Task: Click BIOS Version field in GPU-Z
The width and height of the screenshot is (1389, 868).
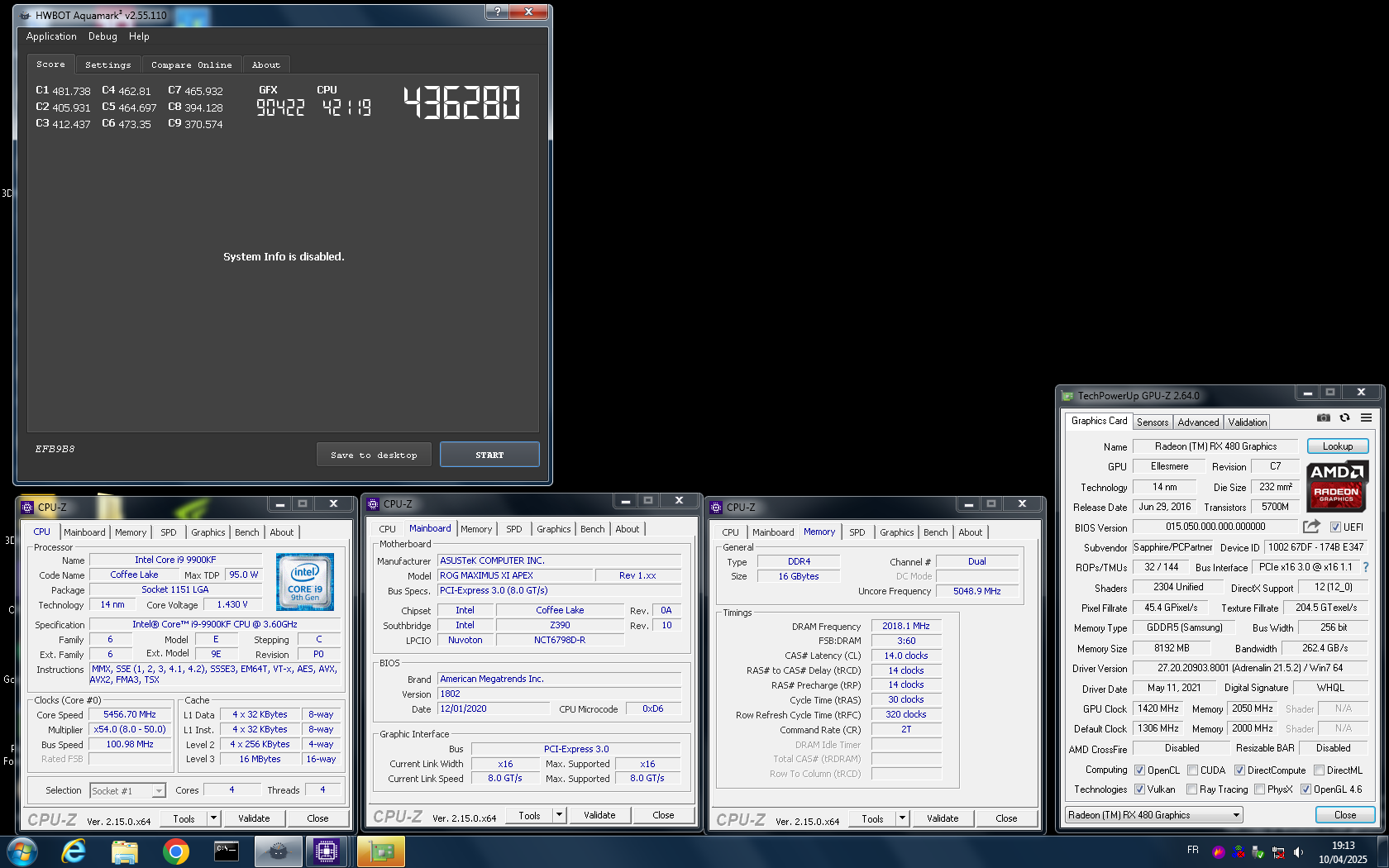Action: [x=1215, y=527]
